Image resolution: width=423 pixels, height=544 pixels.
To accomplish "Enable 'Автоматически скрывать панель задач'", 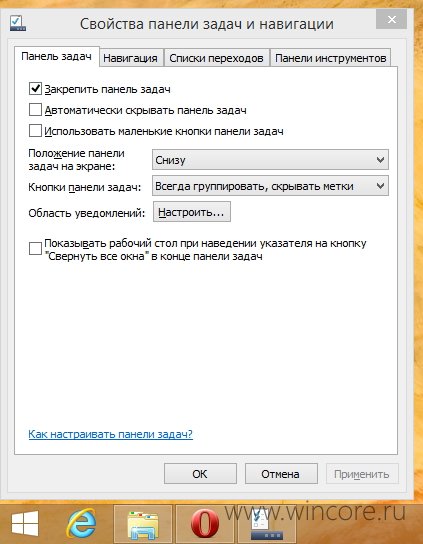I will pyautogui.click(x=35, y=110).
